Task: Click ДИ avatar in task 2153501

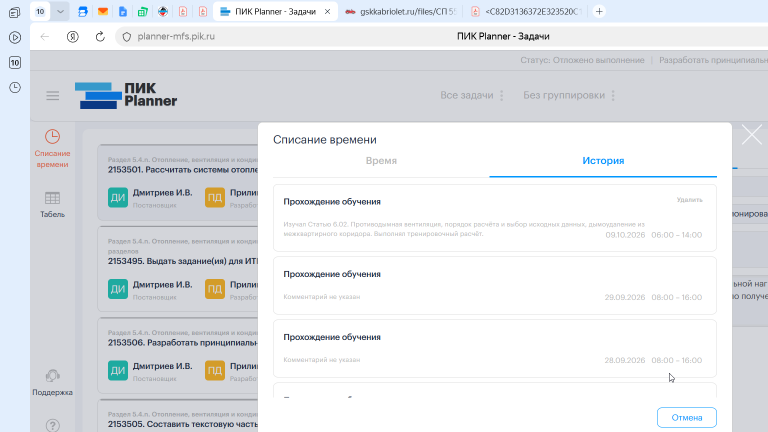Action: click(118, 198)
